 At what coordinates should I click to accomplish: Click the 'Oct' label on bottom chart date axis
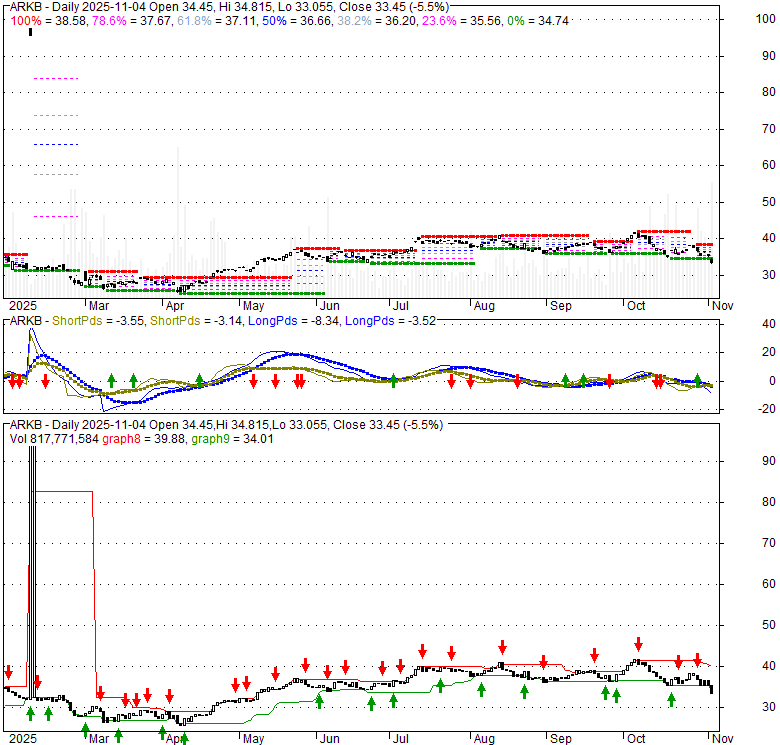click(x=636, y=739)
